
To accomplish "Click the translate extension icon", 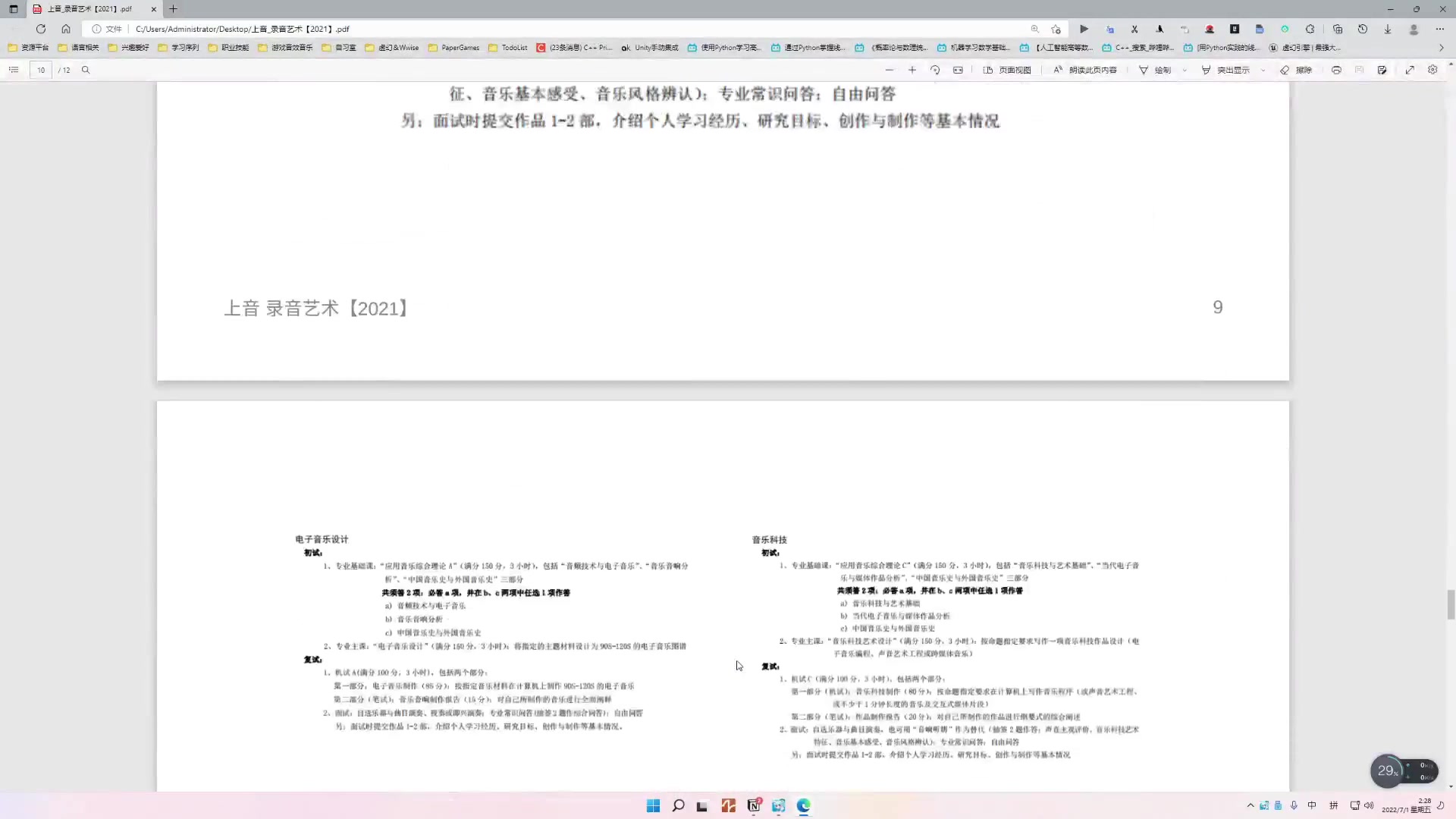I will coord(1110,29).
